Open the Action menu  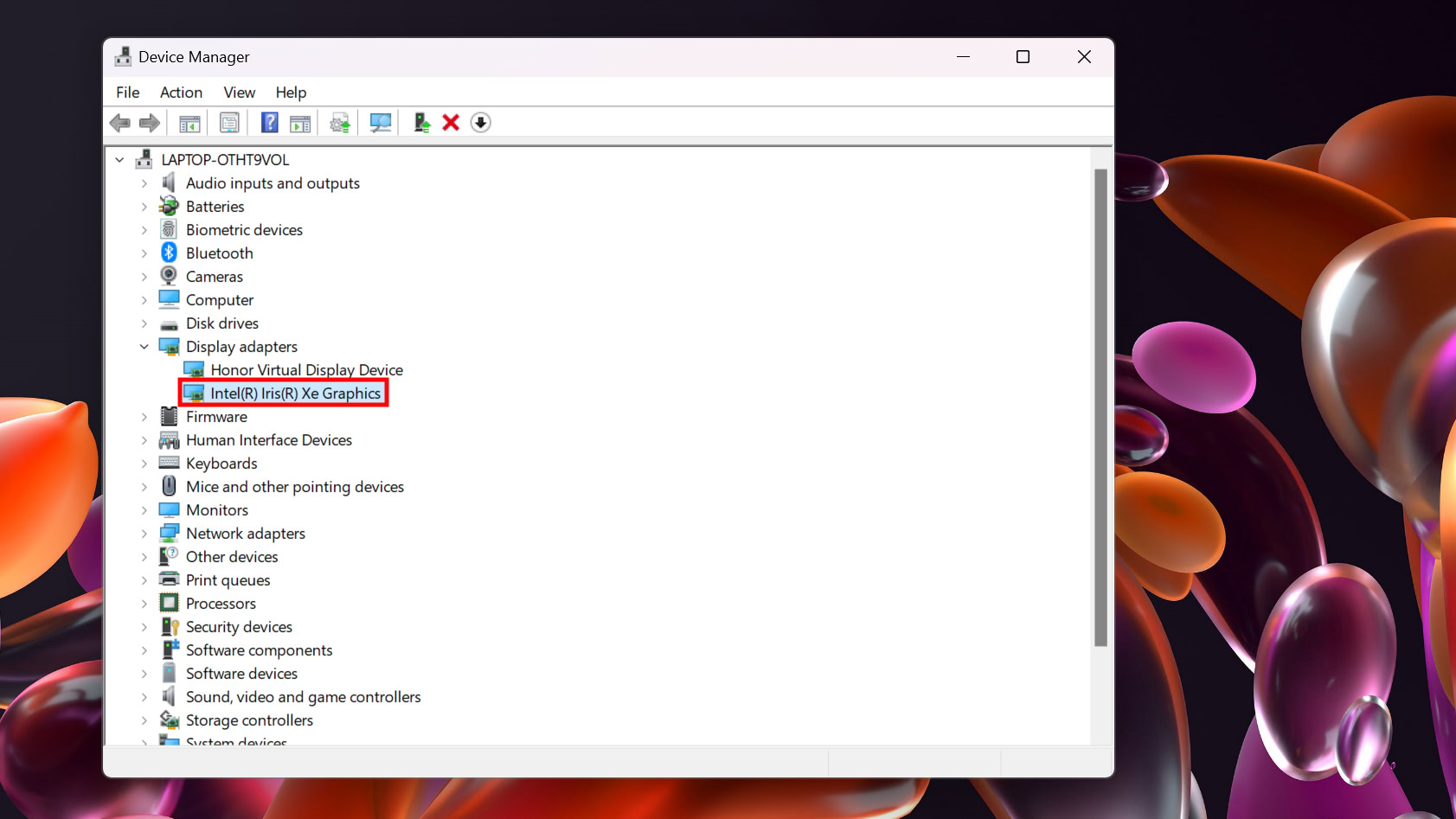[181, 93]
